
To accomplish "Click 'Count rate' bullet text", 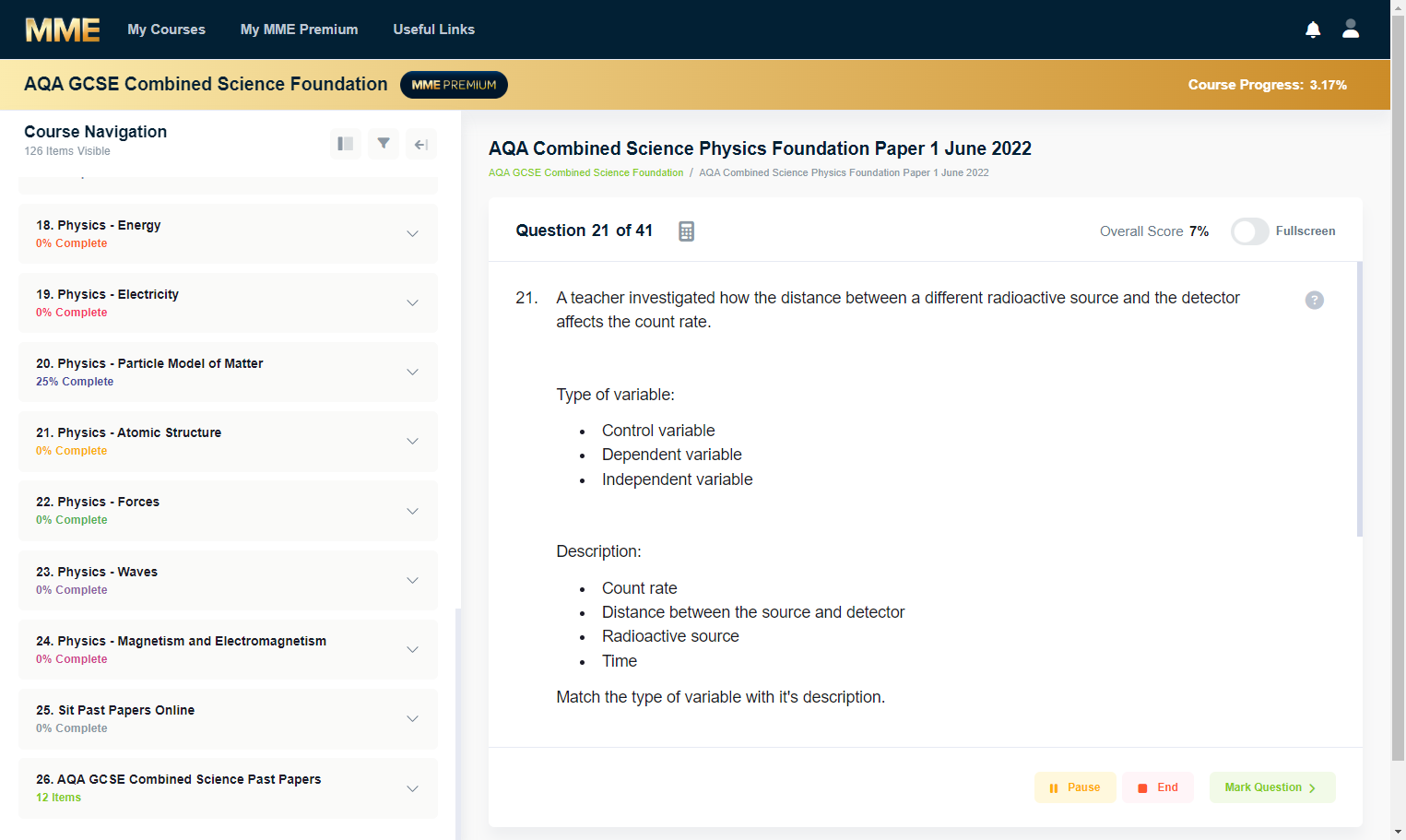I will [x=639, y=588].
